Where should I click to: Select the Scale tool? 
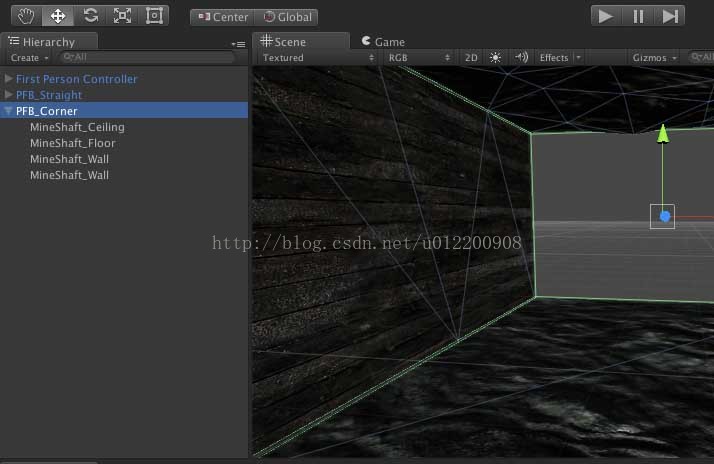122,16
